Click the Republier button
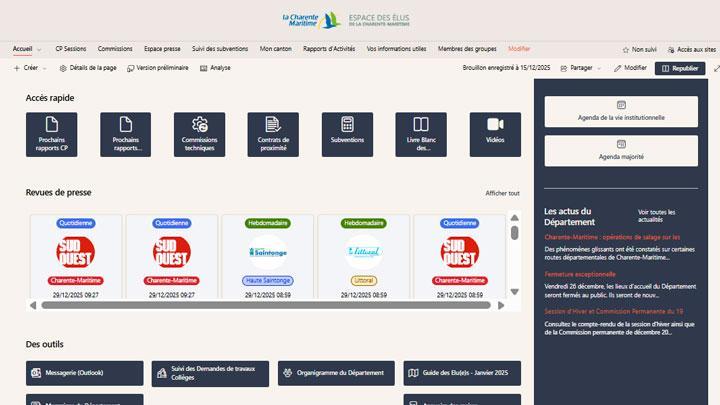Viewport: 720px width, 405px height. 680,68
